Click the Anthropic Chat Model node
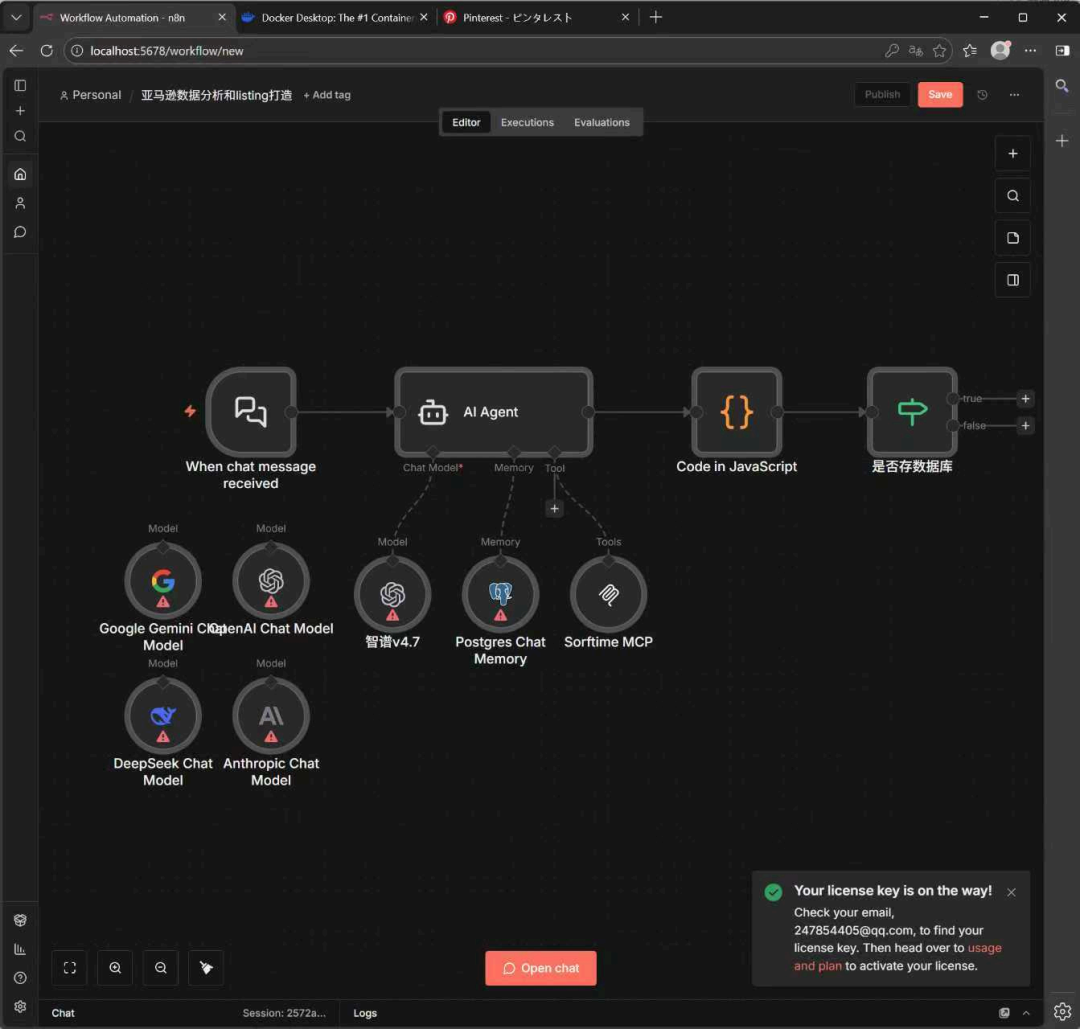This screenshot has height=1029, width=1080. pyautogui.click(x=271, y=716)
